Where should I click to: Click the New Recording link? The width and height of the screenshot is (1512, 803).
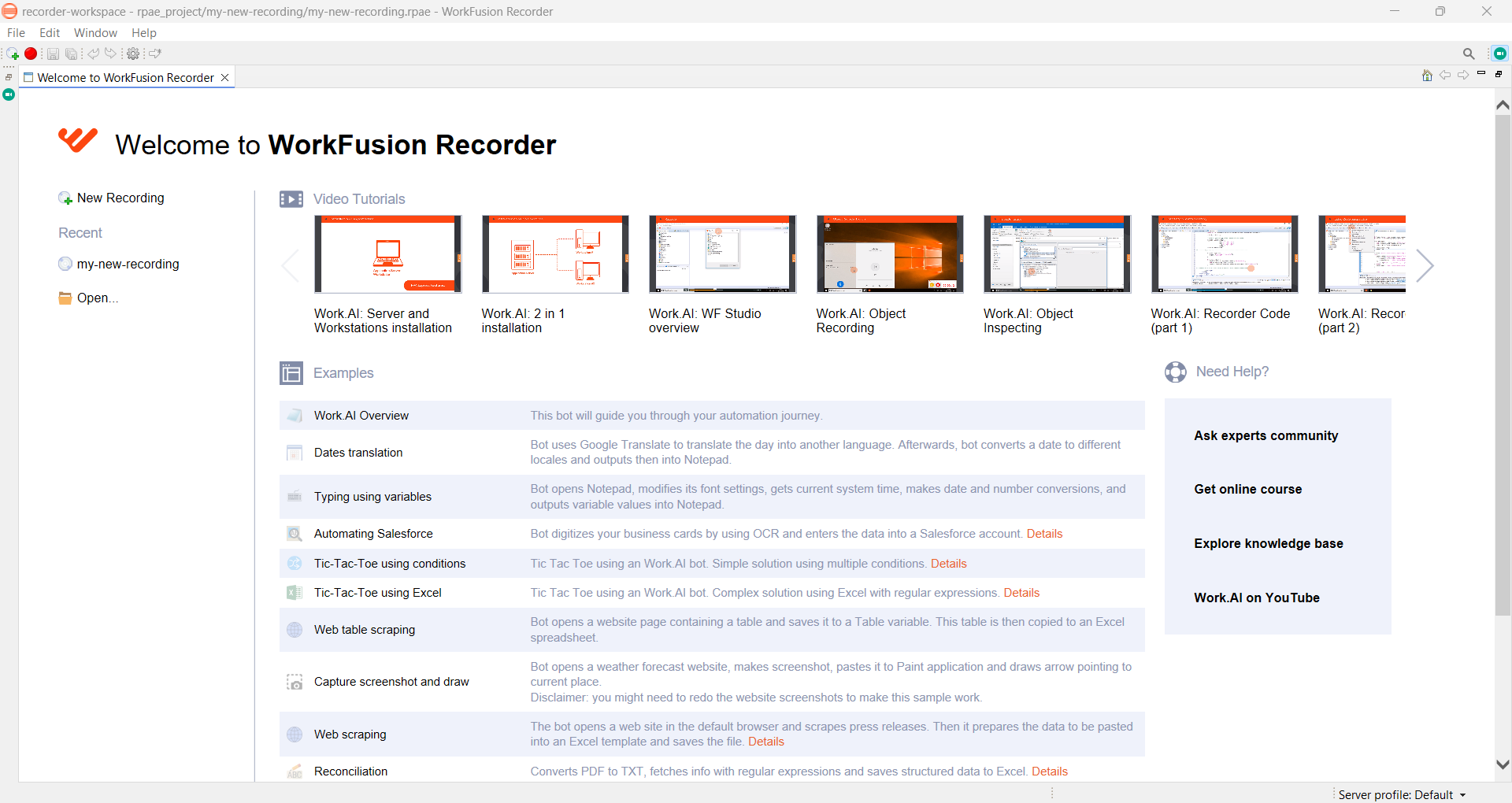click(120, 198)
